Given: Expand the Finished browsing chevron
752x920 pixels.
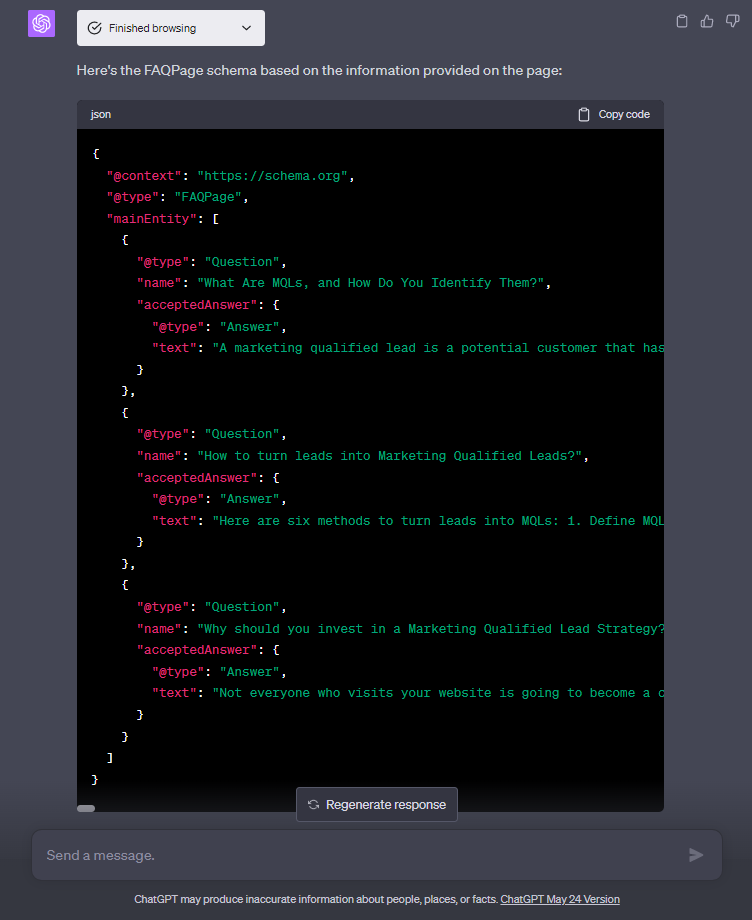Looking at the screenshot, I should coord(247,28).
